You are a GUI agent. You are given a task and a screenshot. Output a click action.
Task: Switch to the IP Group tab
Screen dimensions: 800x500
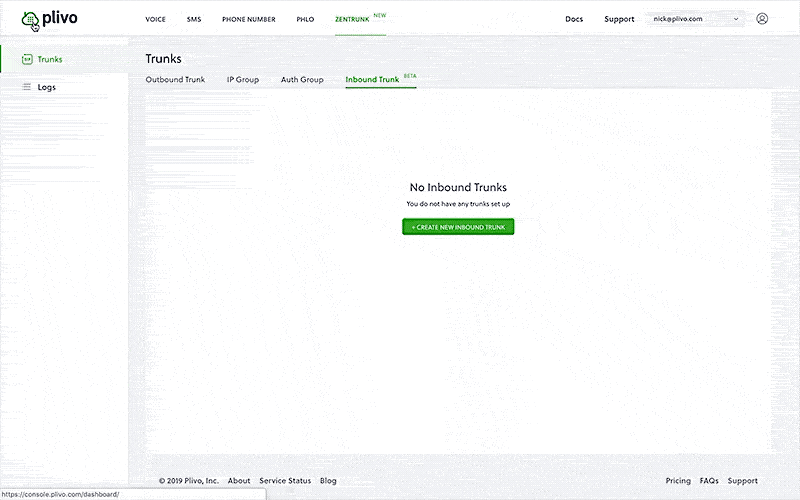(x=242, y=79)
